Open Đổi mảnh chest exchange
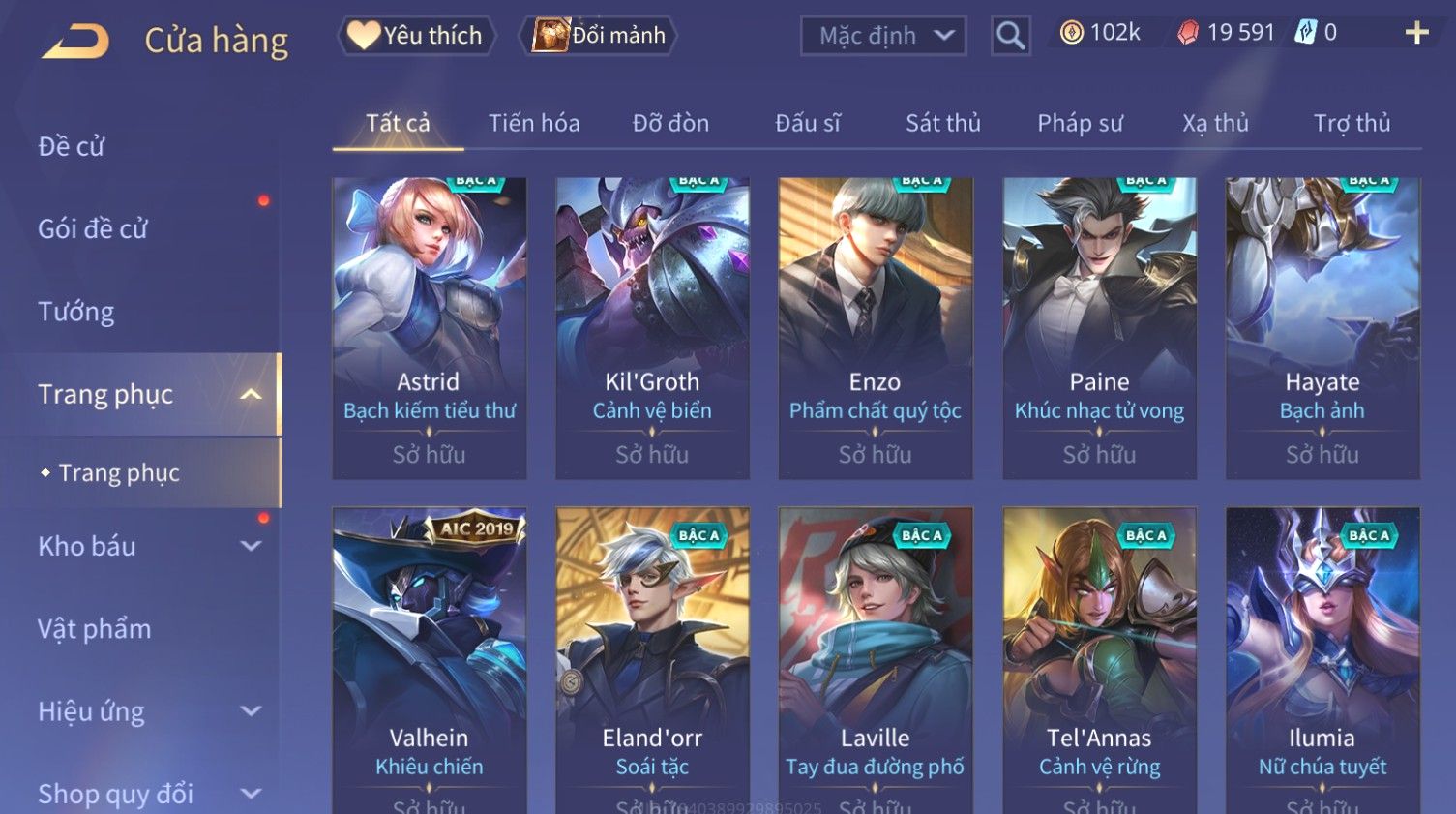The height and width of the screenshot is (814, 1456). pyautogui.click(x=599, y=36)
